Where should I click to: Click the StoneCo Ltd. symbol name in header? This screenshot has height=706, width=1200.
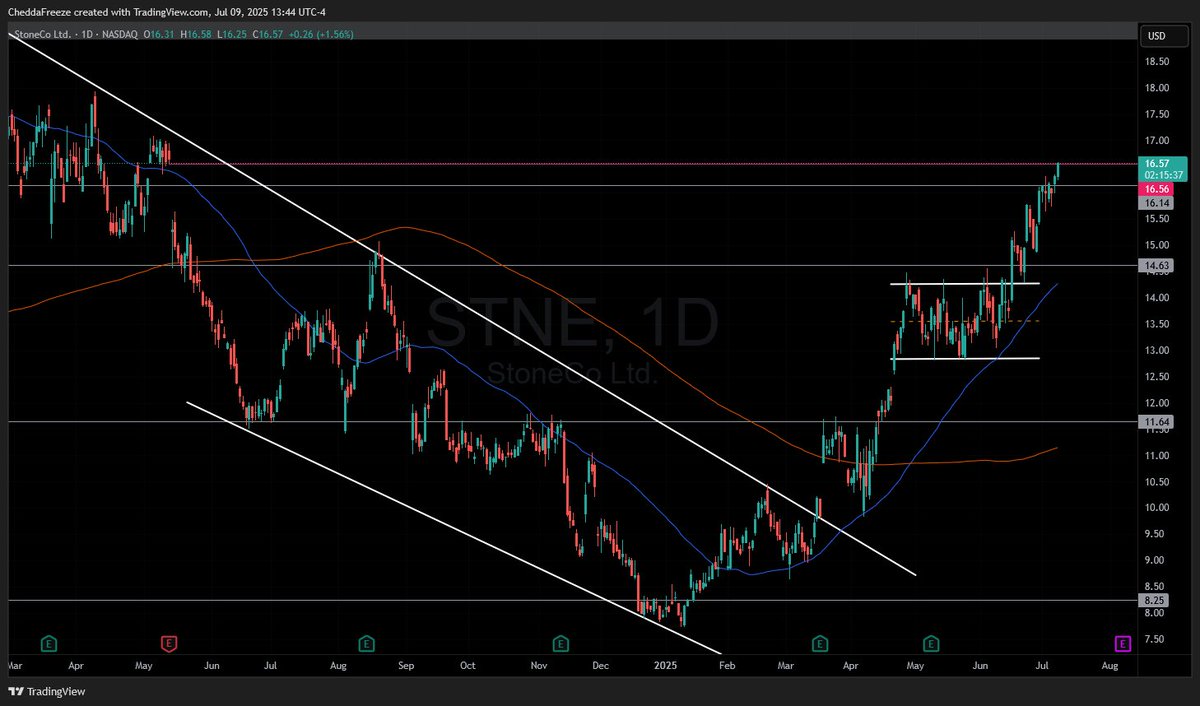[x=41, y=34]
